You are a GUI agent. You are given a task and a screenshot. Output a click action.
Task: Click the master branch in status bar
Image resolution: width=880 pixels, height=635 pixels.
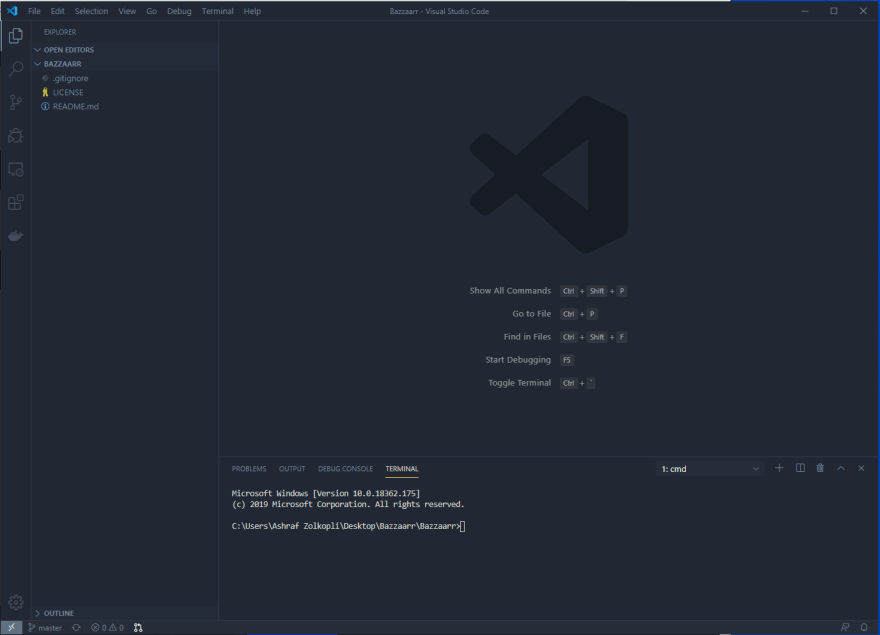tap(45, 628)
